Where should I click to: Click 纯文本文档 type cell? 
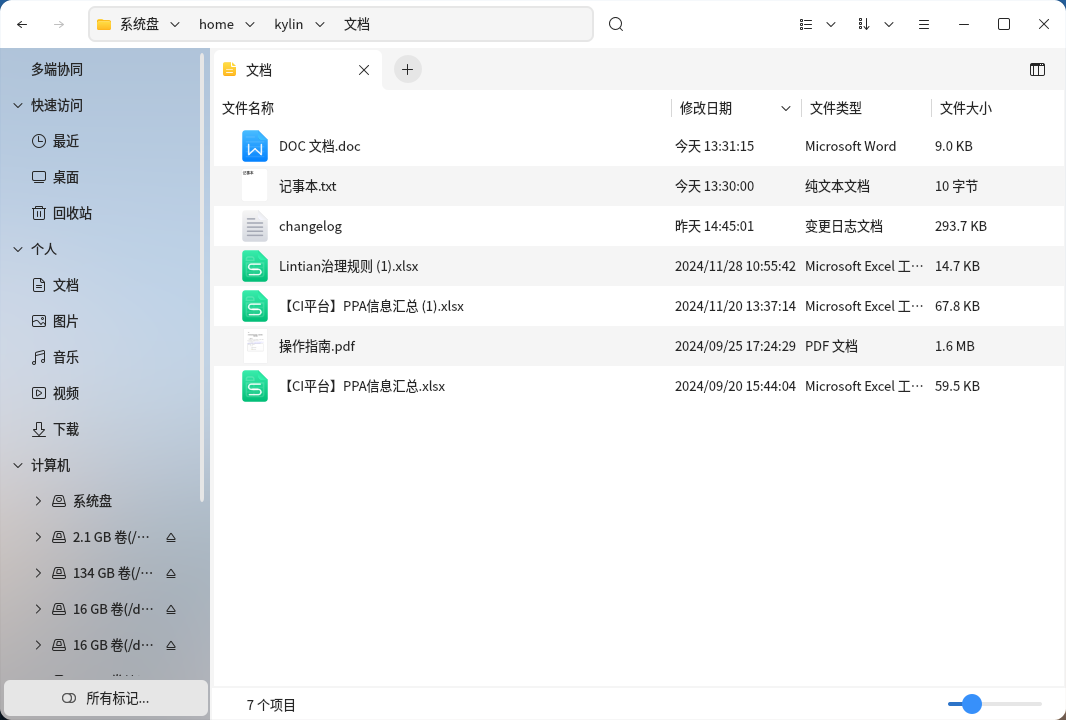point(837,186)
